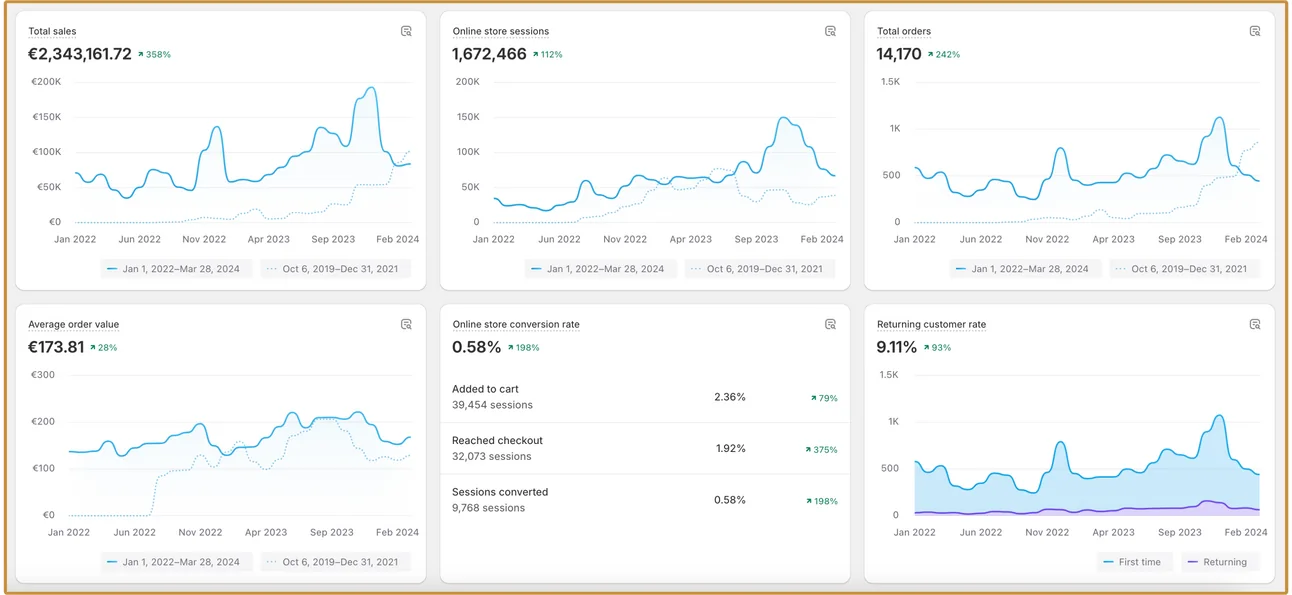Select the 9.11% returning customer rate

[x=897, y=347]
